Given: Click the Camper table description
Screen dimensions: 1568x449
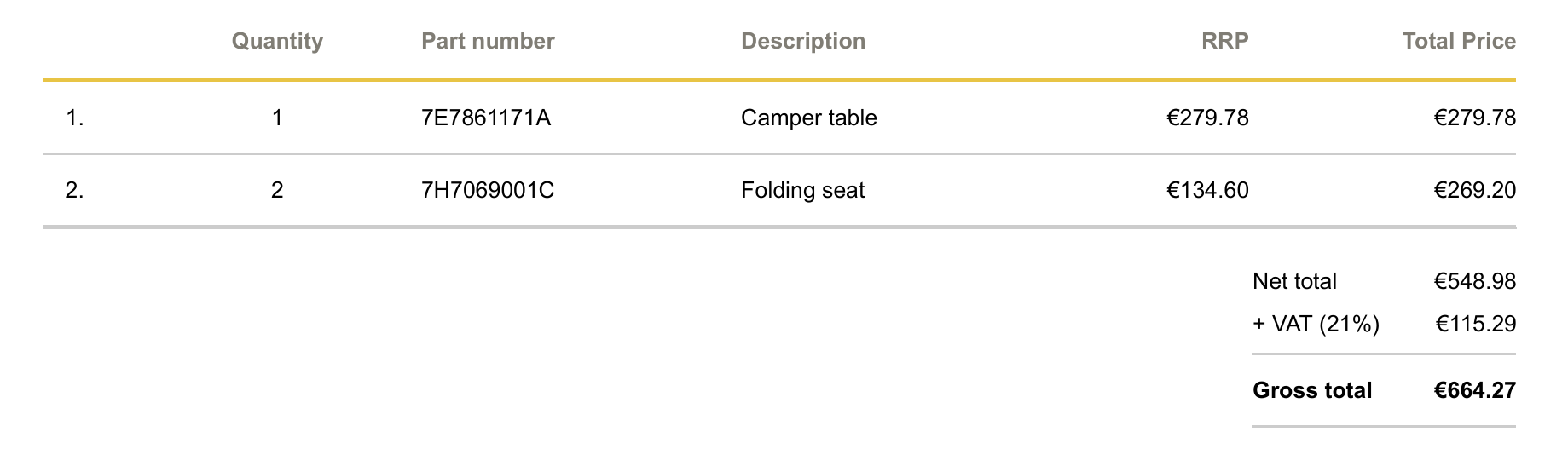Looking at the screenshot, I should 809,118.
